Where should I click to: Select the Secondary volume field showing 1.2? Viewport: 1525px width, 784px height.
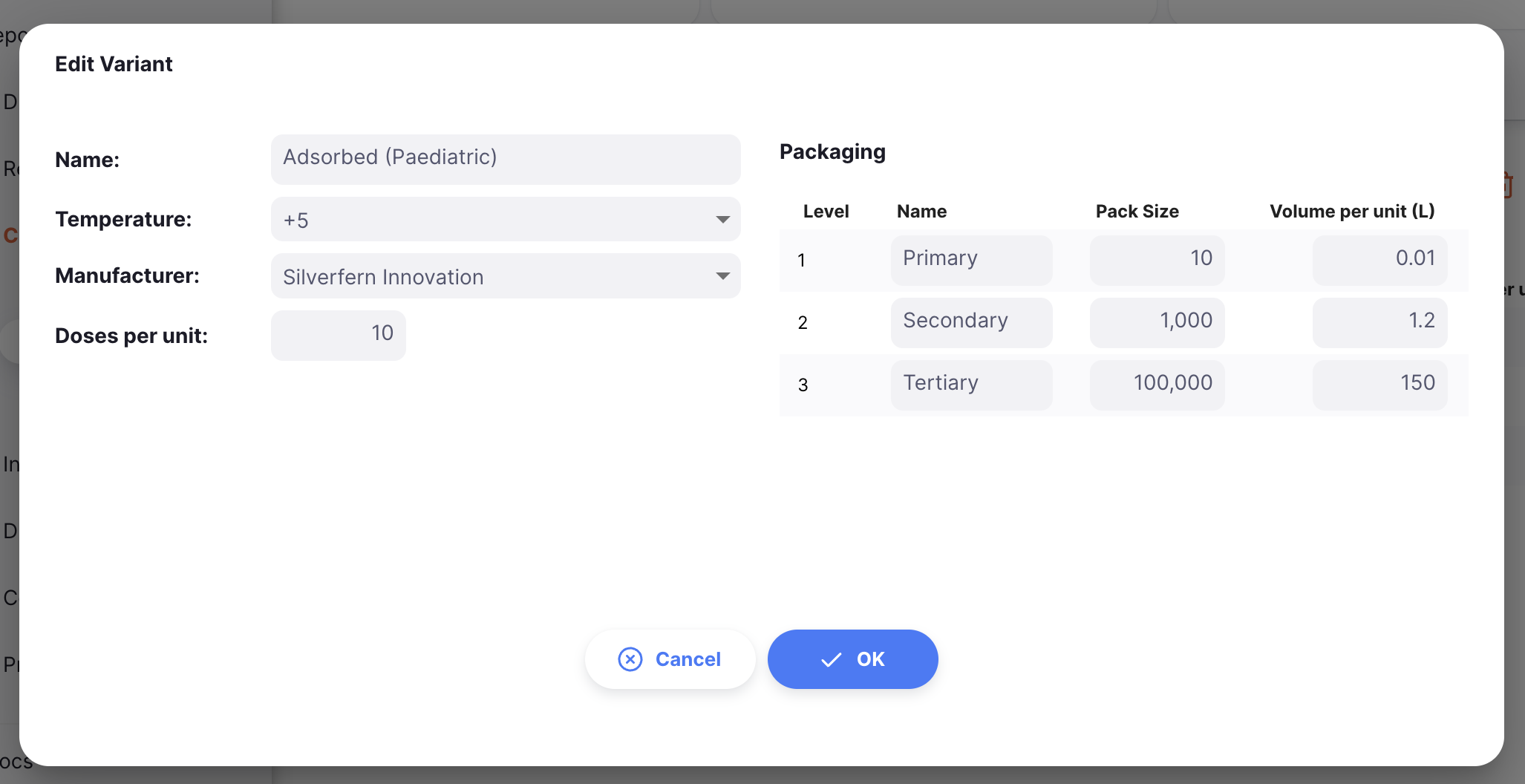pyautogui.click(x=1380, y=322)
